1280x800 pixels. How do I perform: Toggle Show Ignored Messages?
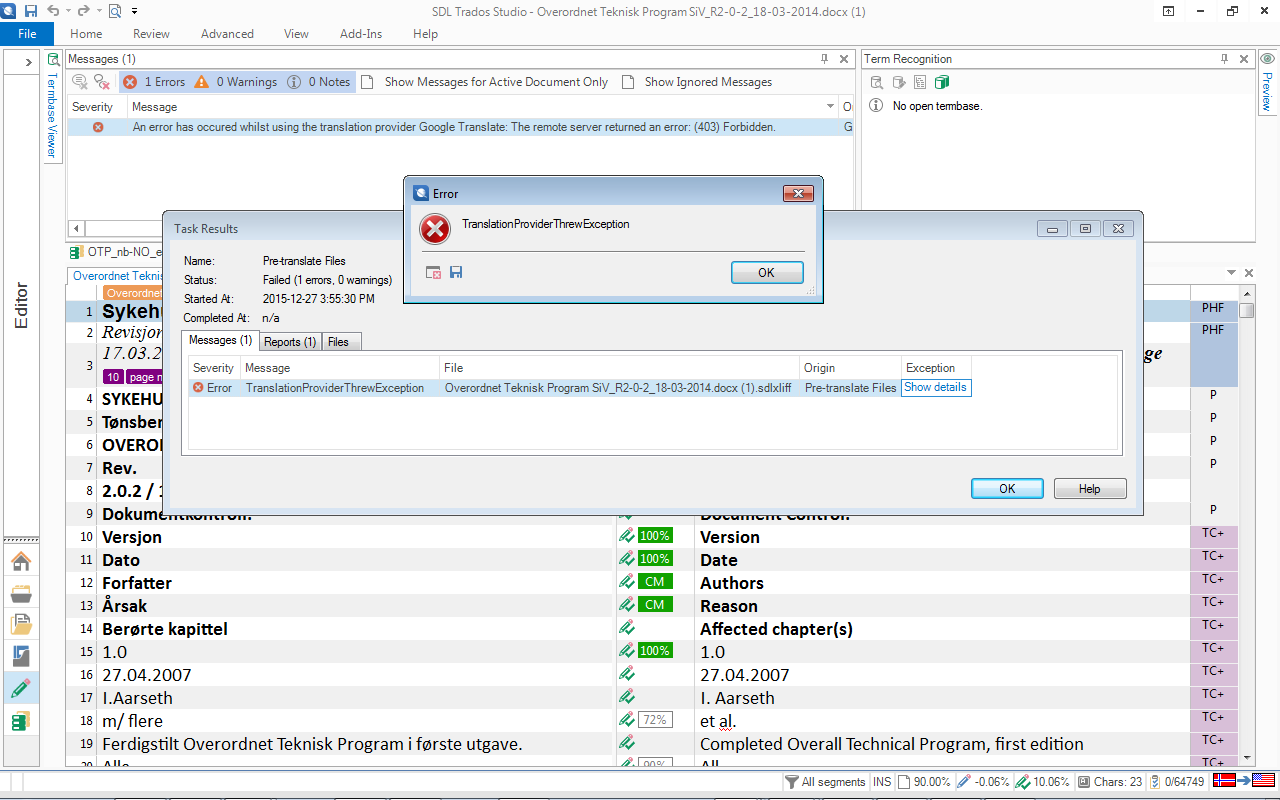[x=697, y=82]
